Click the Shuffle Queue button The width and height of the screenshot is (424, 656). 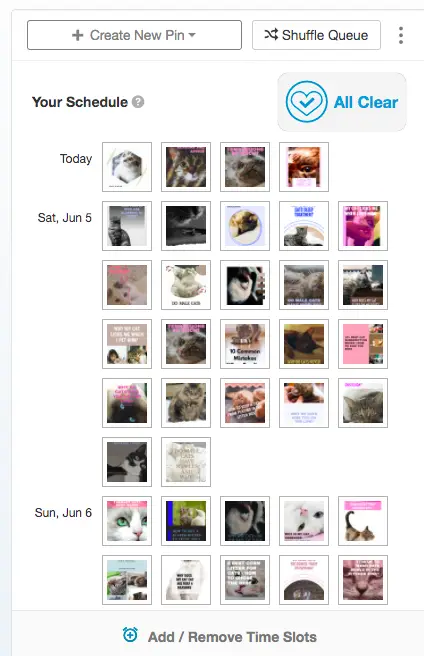click(316, 35)
